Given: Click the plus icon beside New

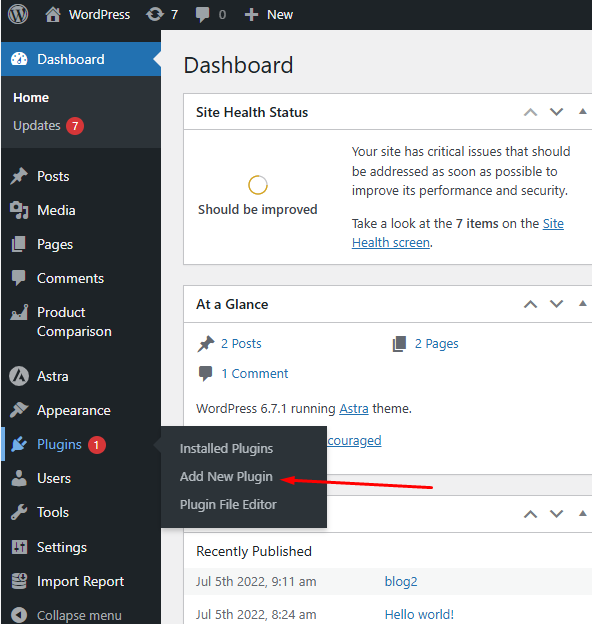Looking at the screenshot, I should pyautogui.click(x=251, y=15).
